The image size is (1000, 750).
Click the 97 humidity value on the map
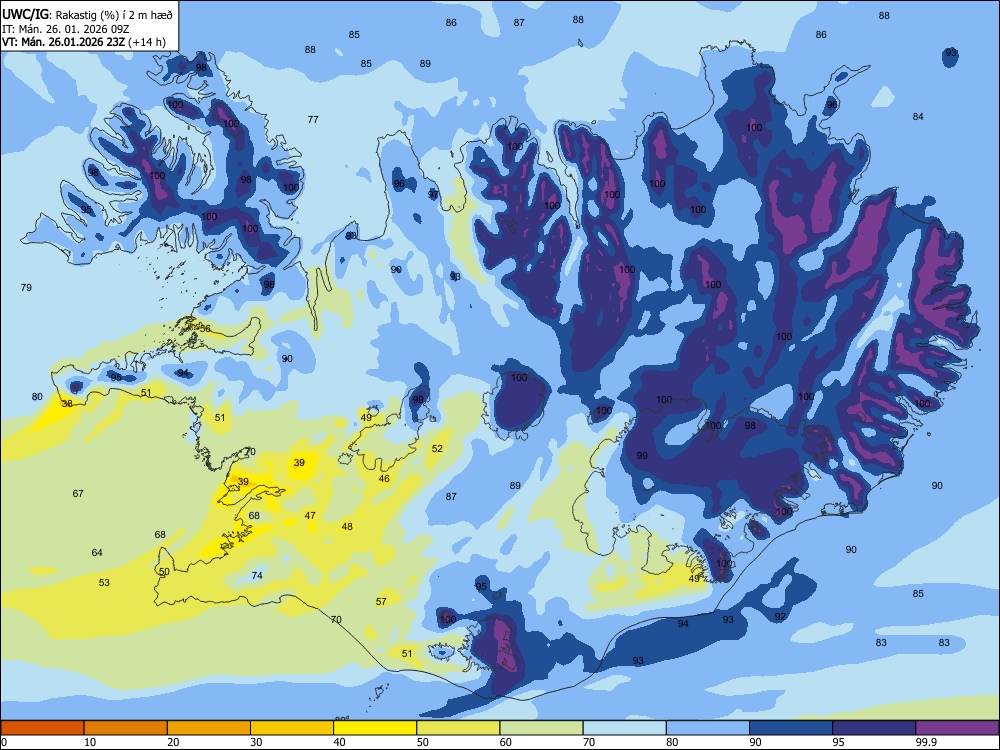click(433, 195)
